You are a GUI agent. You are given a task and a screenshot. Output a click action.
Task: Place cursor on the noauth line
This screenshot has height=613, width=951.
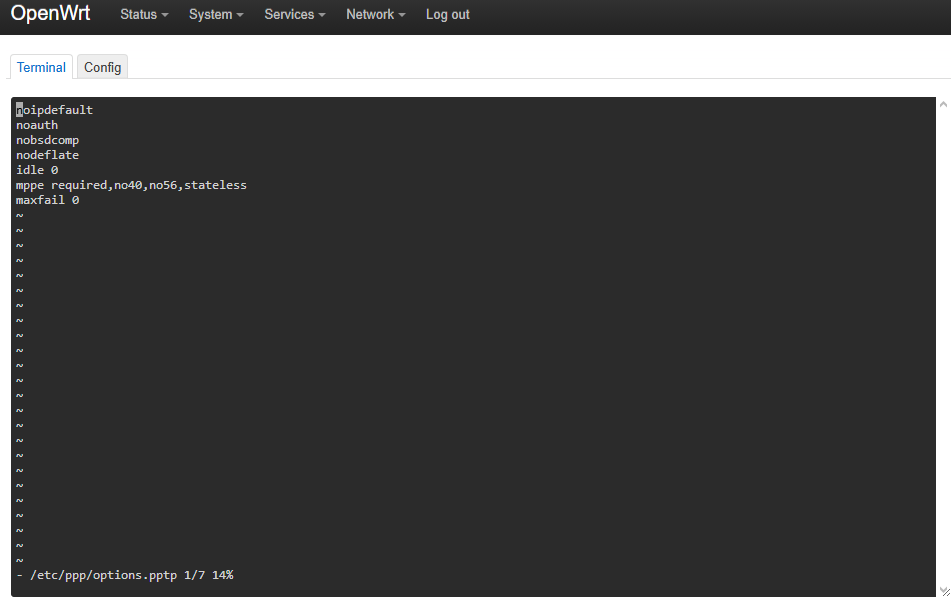pyautogui.click(x=37, y=125)
